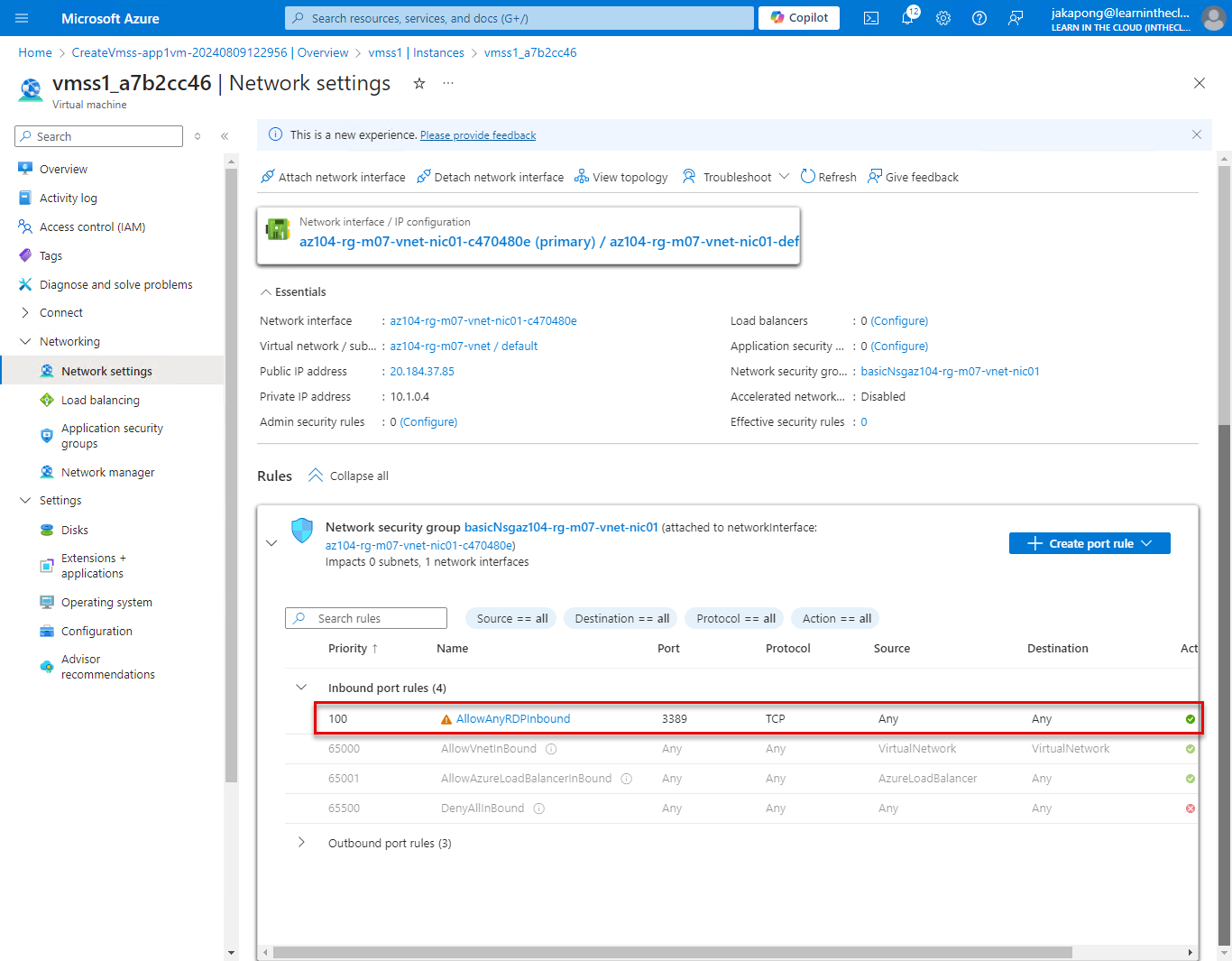Open Access control (IAM)
Screen dimensions: 1232x961
pos(92,226)
